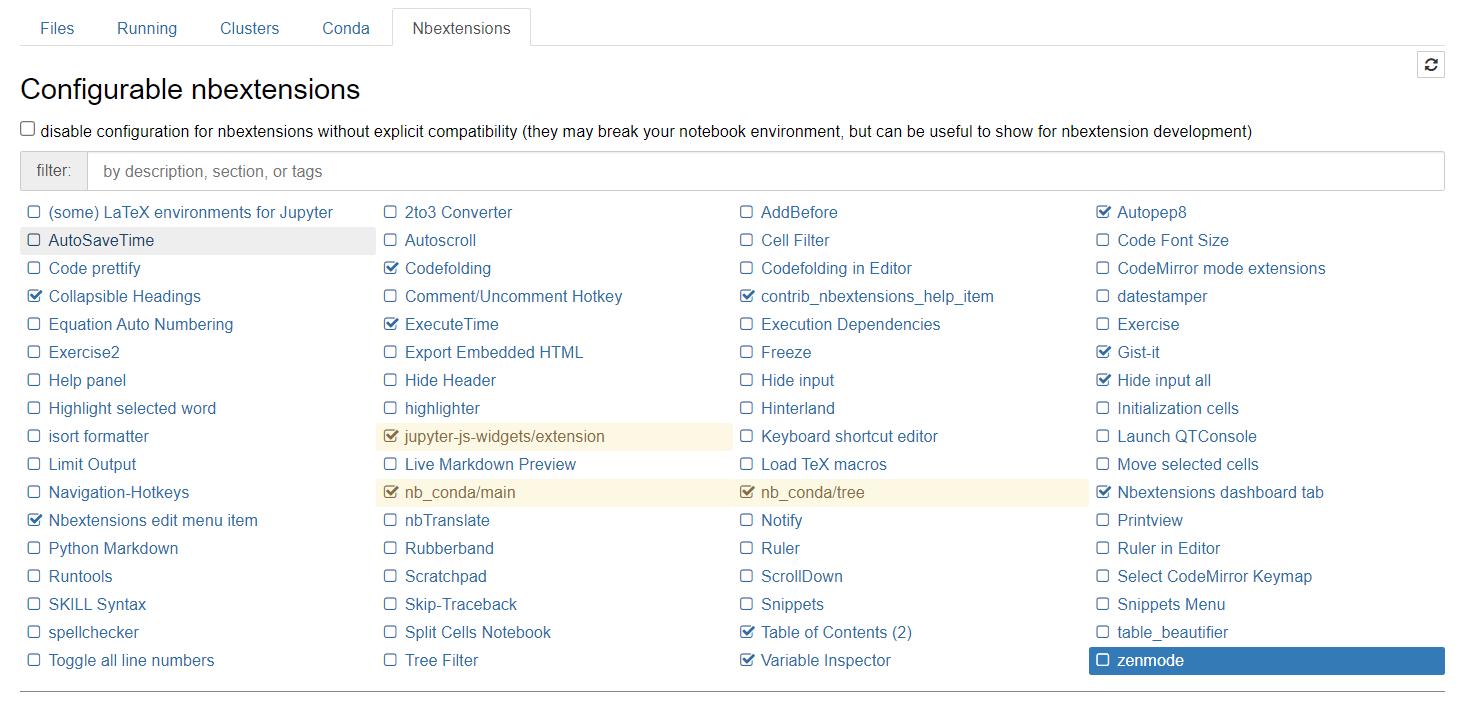This screenshot has width=1467, height=704.
Task: View the Ruler extension description
Action: pos(781,548)
